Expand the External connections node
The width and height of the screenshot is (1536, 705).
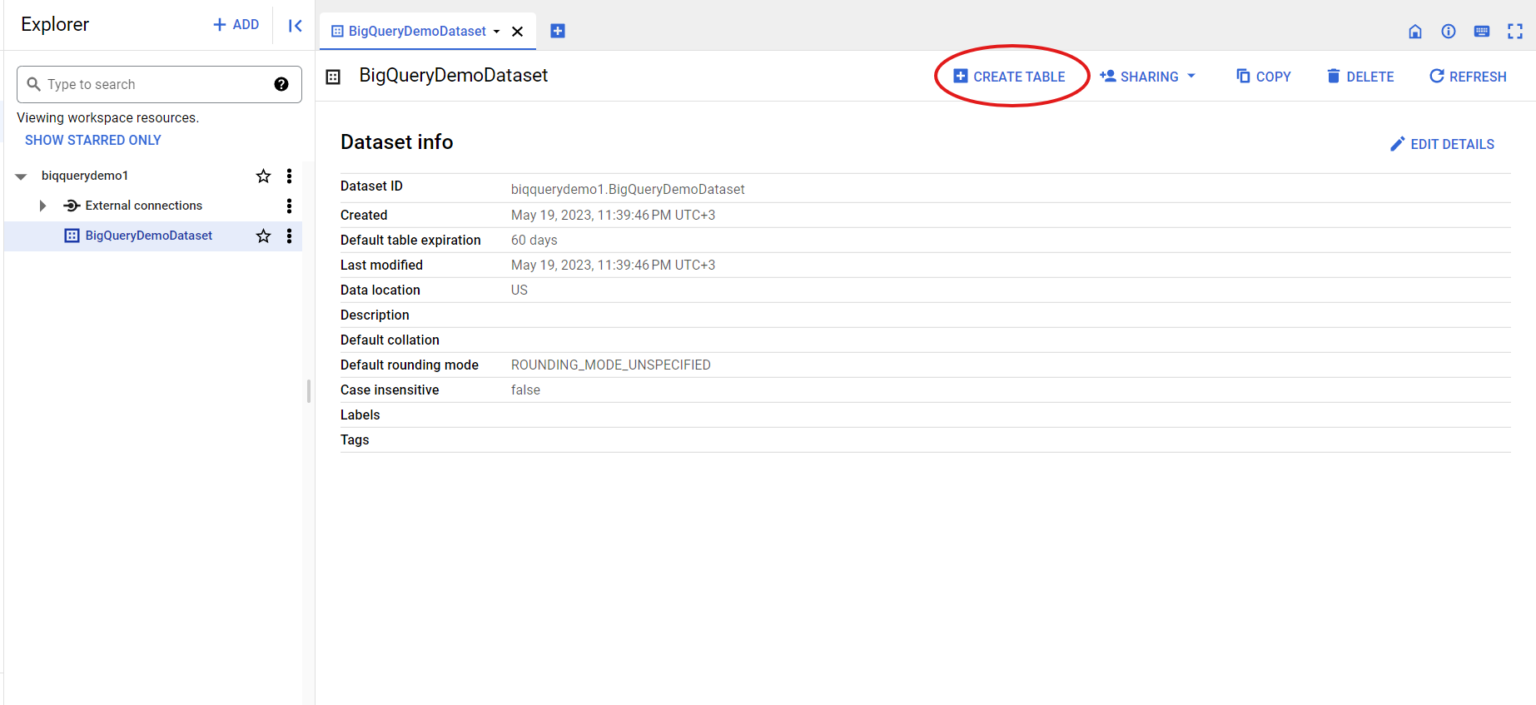tap(42, 205)
